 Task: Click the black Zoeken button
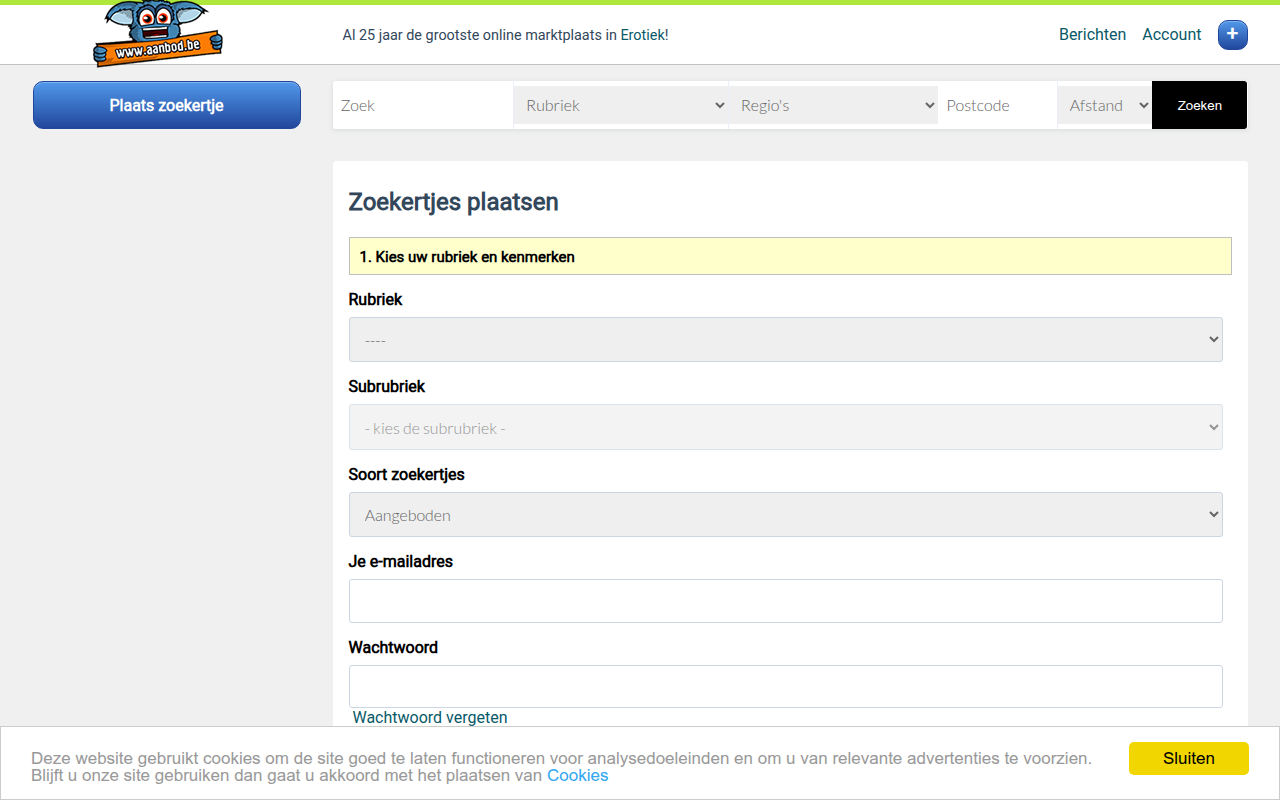(1199, 105)
